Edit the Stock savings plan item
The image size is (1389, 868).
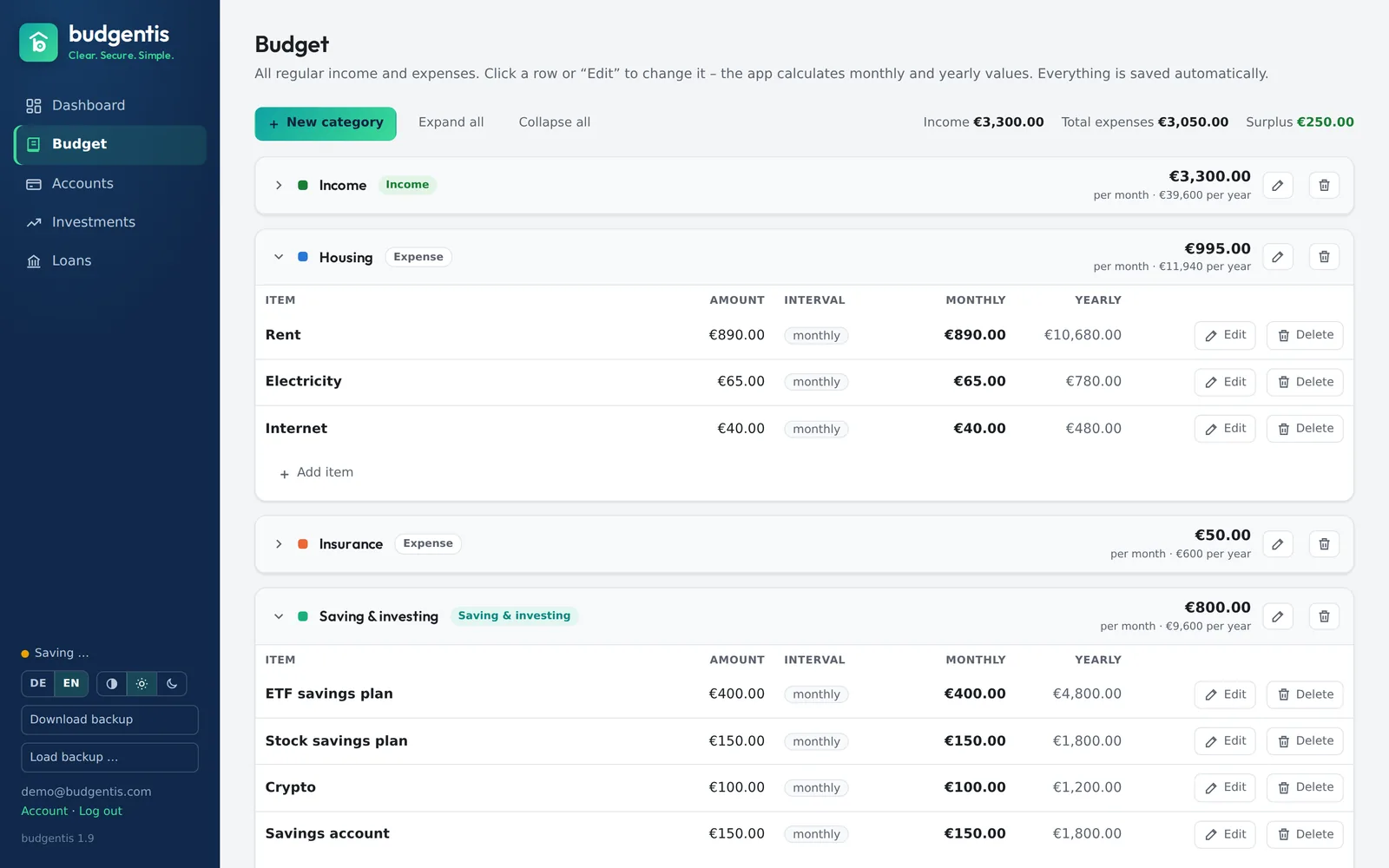point(1225,741)
